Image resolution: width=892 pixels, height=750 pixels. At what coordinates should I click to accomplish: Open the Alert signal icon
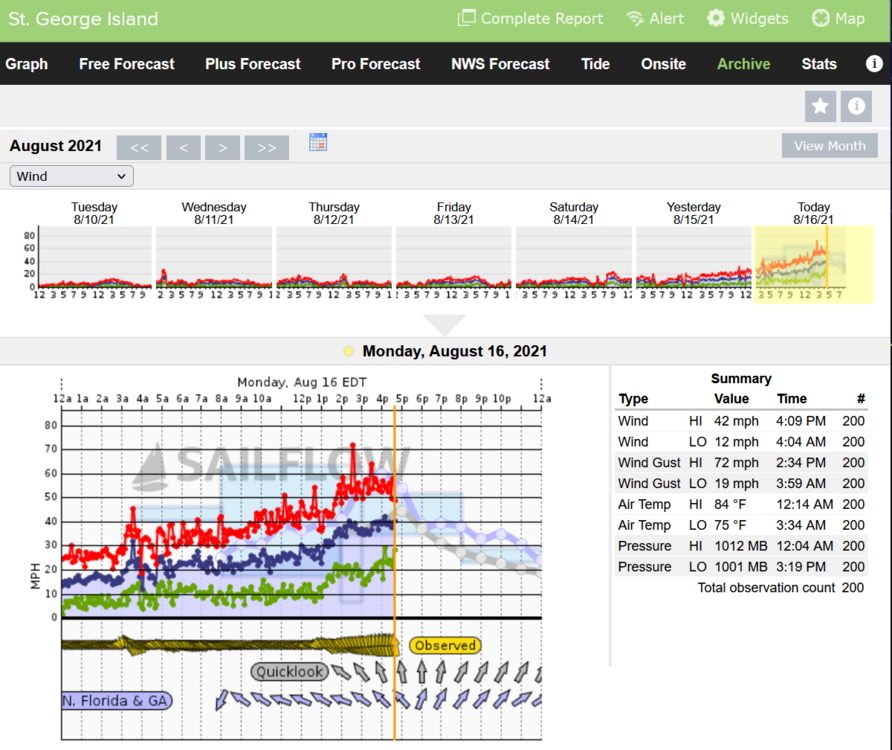[x=634, y=19]
